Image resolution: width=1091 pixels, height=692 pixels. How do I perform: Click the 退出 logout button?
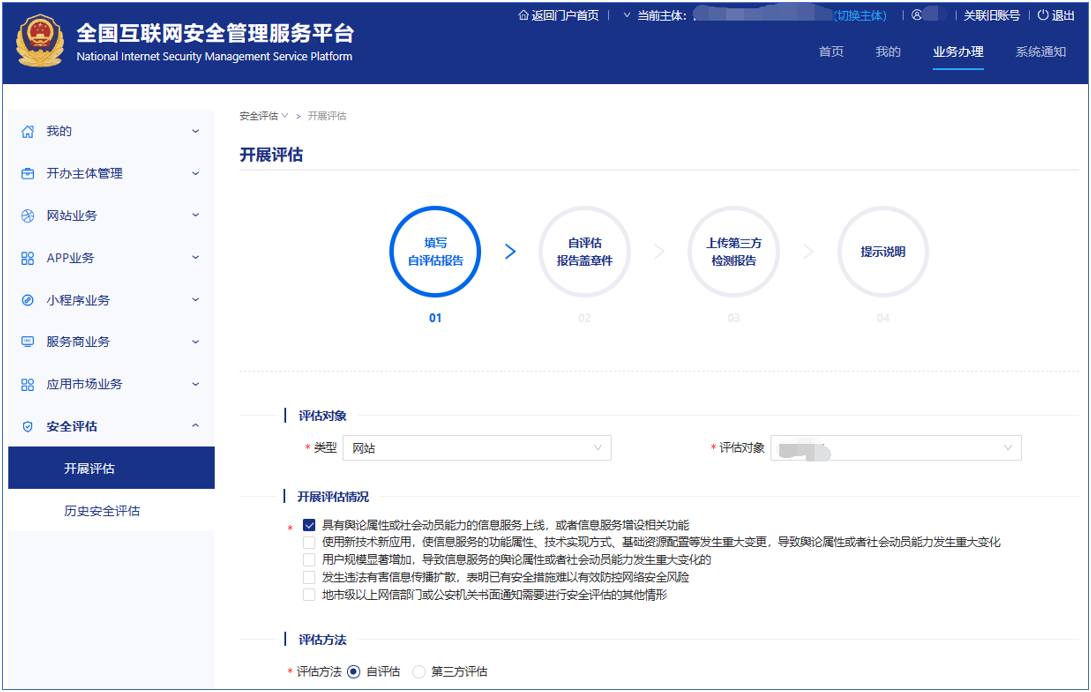pos(1056,15)
